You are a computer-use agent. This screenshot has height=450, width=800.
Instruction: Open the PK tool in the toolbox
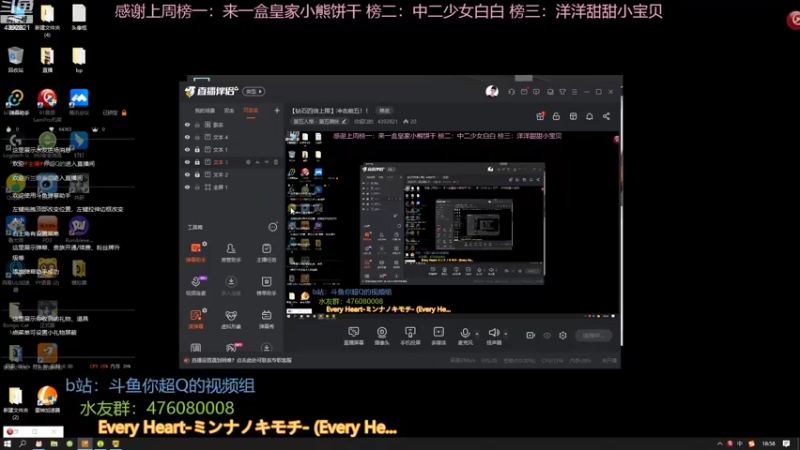[232, 347]
